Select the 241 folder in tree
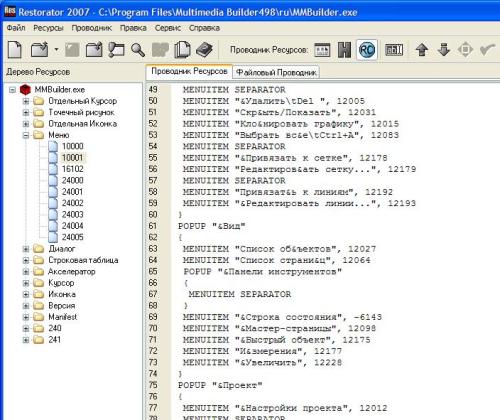500x420 pixels. point(55,340)
